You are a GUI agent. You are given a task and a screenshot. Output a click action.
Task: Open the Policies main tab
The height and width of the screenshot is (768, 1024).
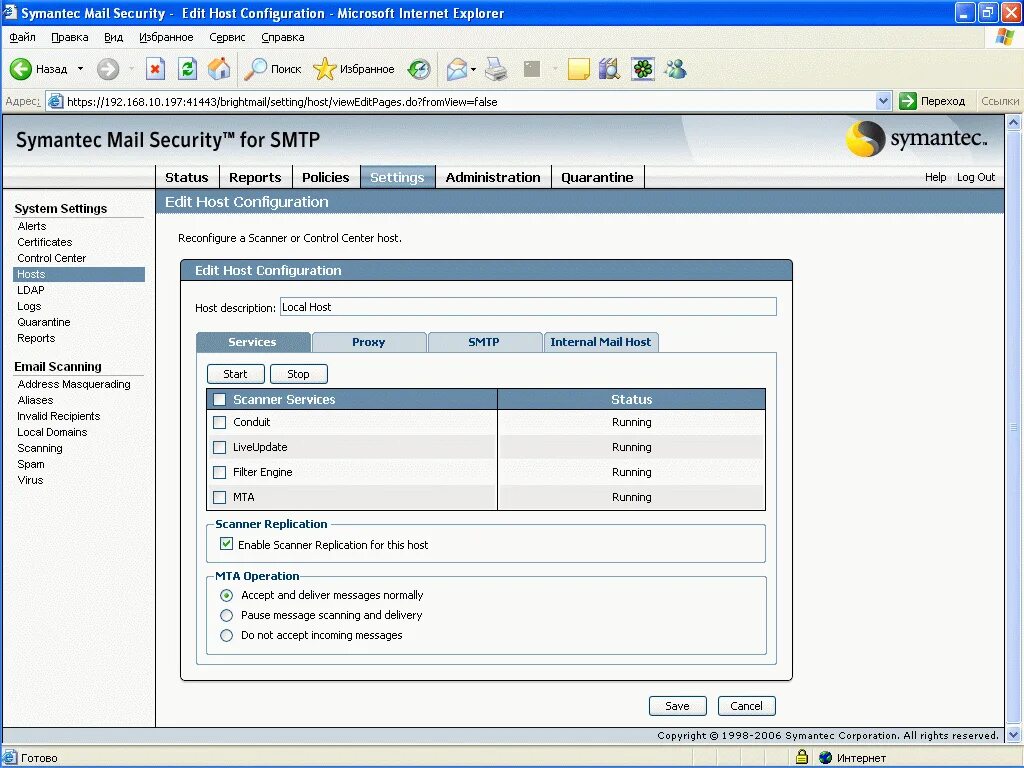[x=326, y=177]
